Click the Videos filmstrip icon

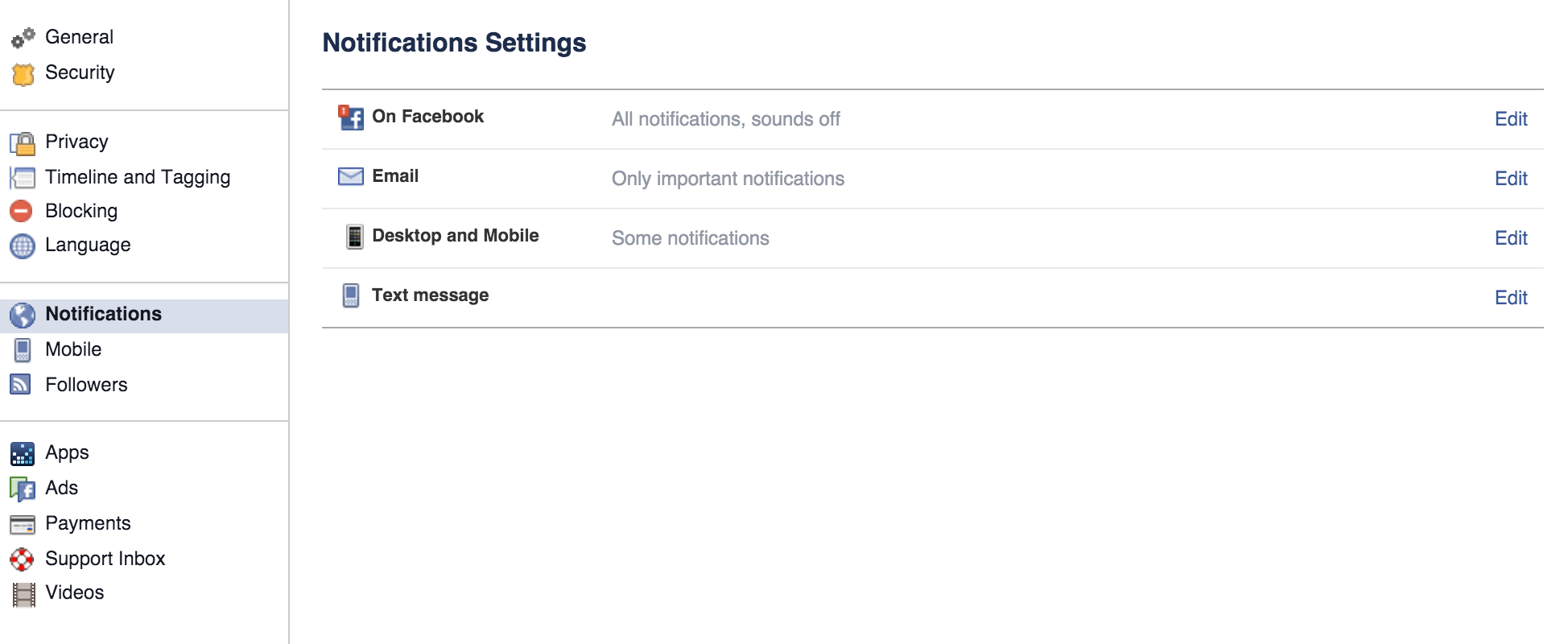pyautogui.click(x=23, y=594)
